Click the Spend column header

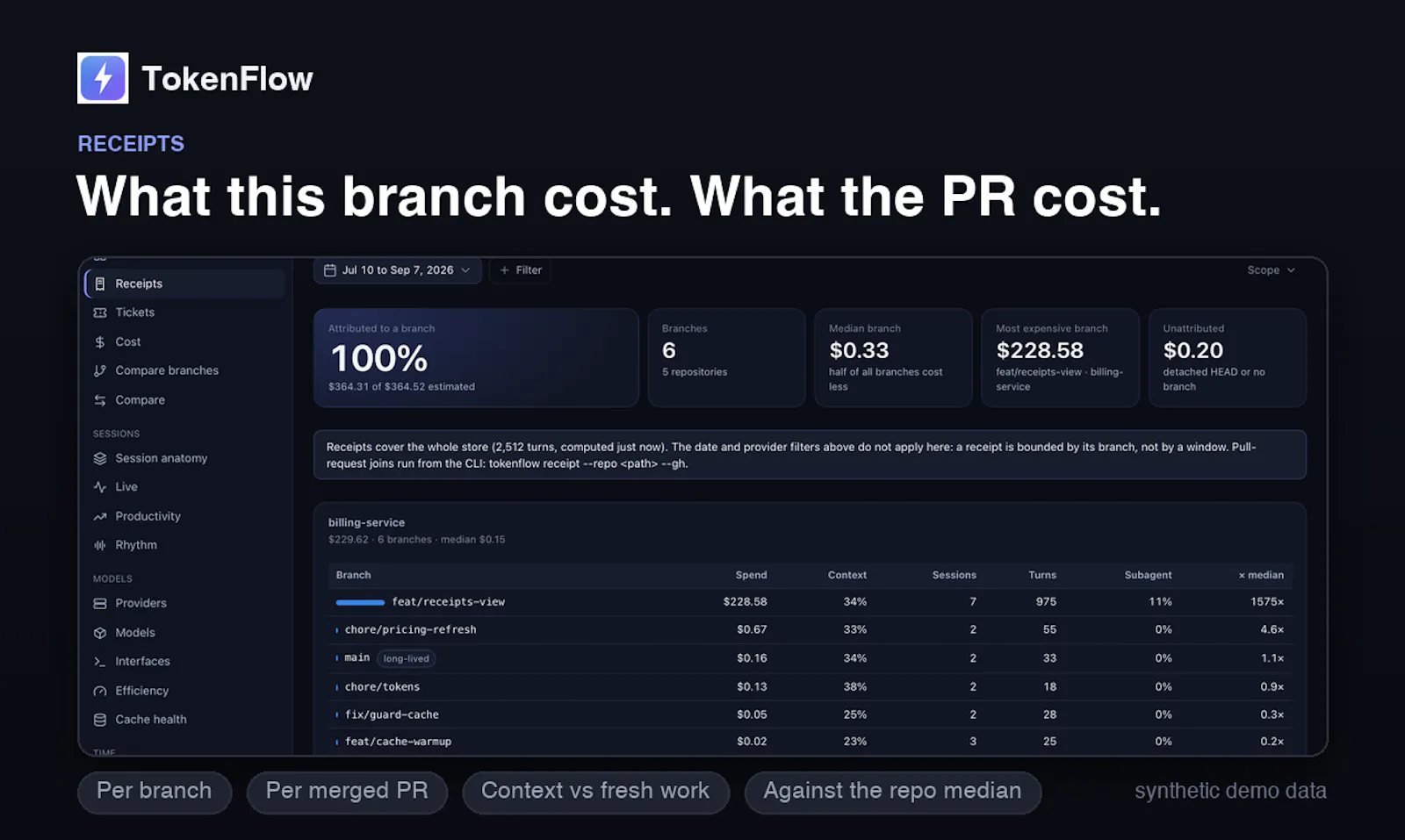751,575
